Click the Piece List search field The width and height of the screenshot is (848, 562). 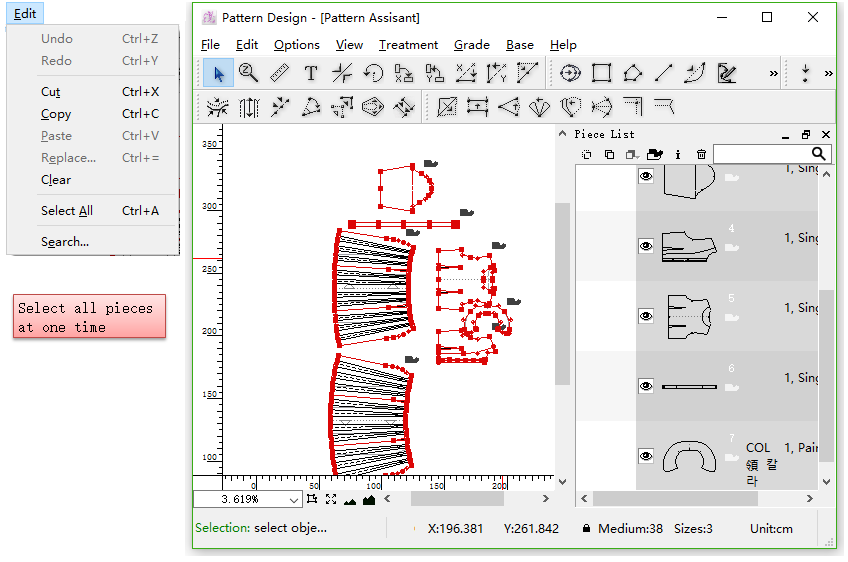pyautogui.click(x=761, y=154)
